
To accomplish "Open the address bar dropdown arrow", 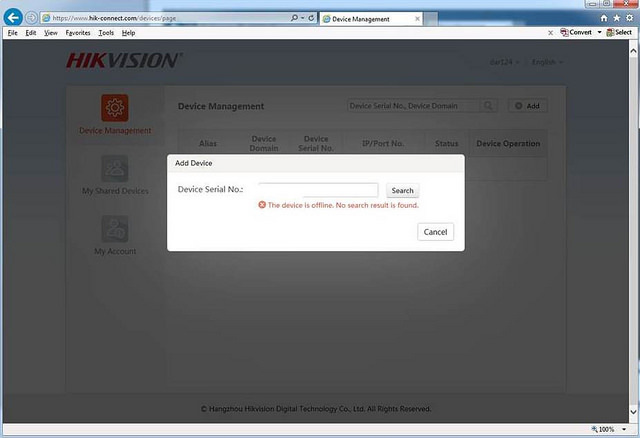I will pyautogui.click(x=302, y=18).
